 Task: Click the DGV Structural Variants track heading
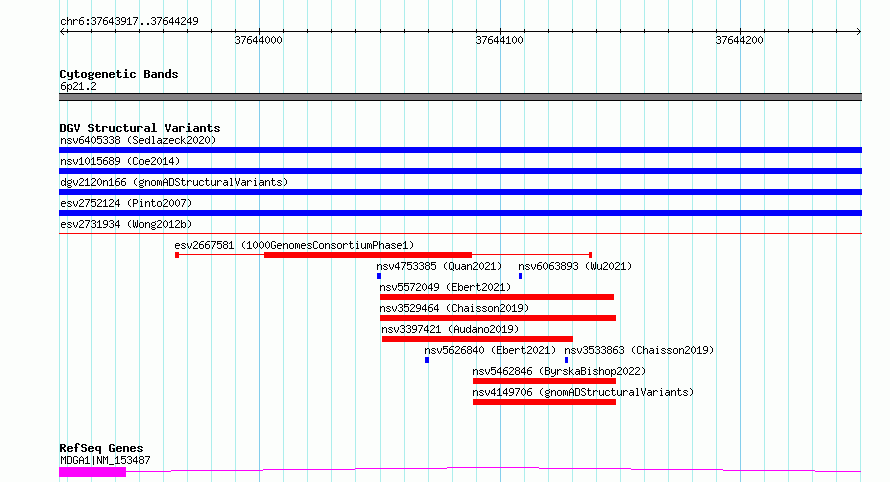tap(140, 128)
